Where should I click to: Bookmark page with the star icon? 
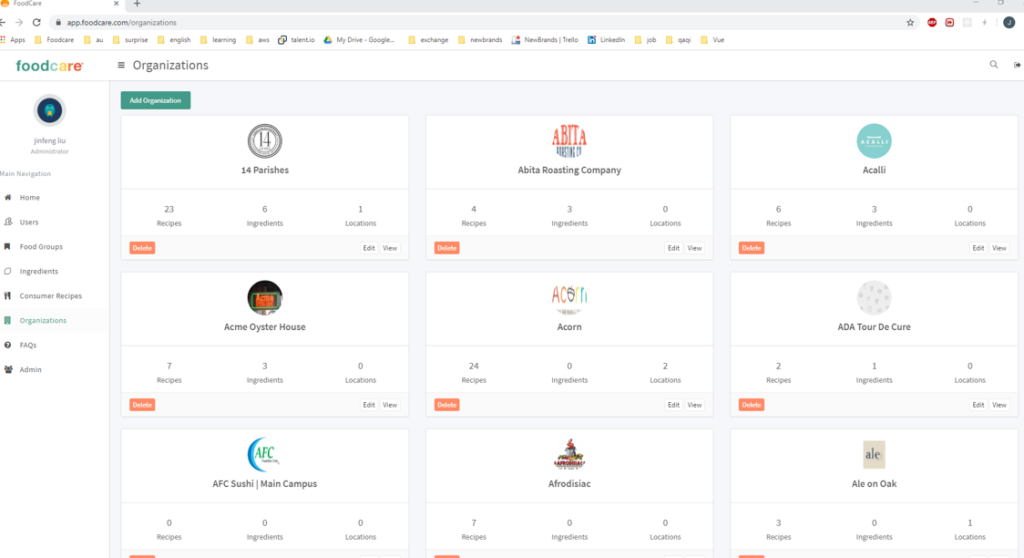coord(910,22)
